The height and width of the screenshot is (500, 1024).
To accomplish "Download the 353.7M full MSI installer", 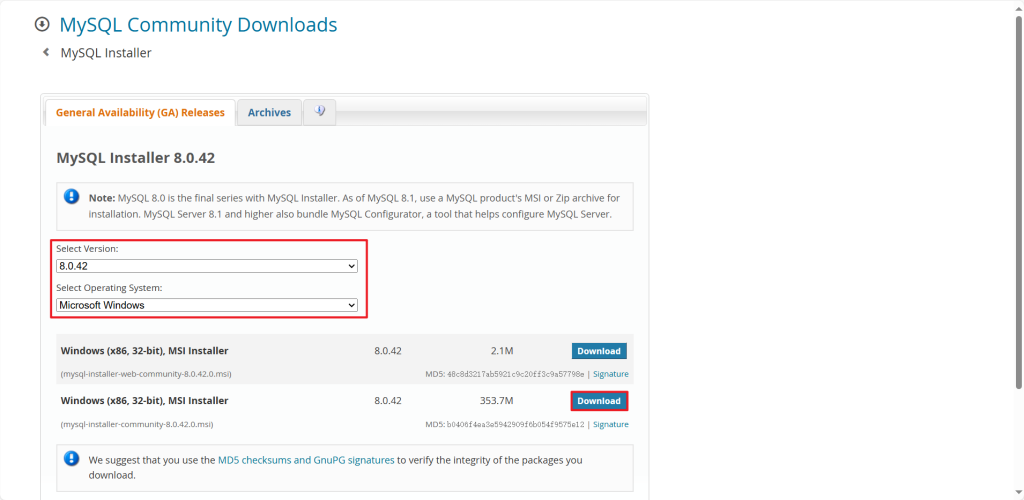I will 599,401.
